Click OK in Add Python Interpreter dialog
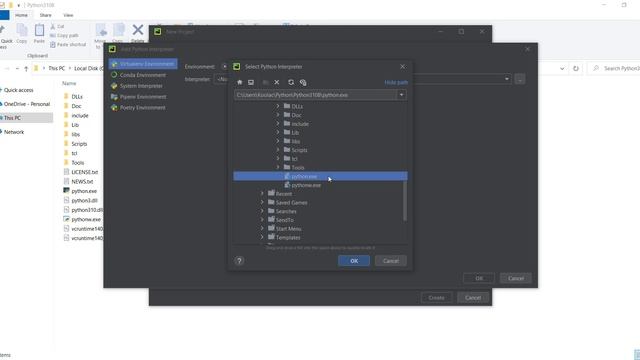The width and height of the screenshot is (640, 360). 479,278
